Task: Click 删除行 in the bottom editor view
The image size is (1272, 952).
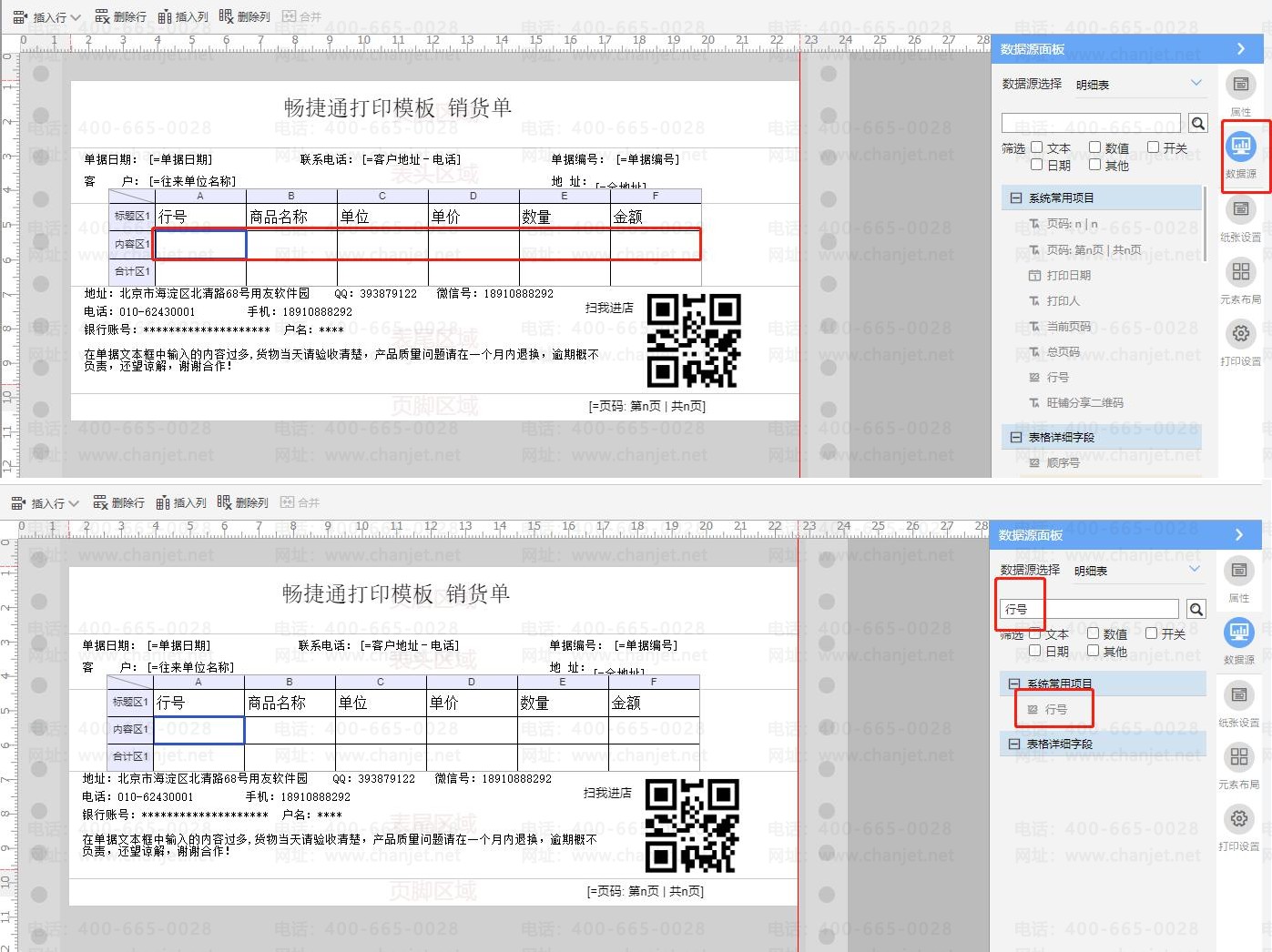Action: (118, 503)
